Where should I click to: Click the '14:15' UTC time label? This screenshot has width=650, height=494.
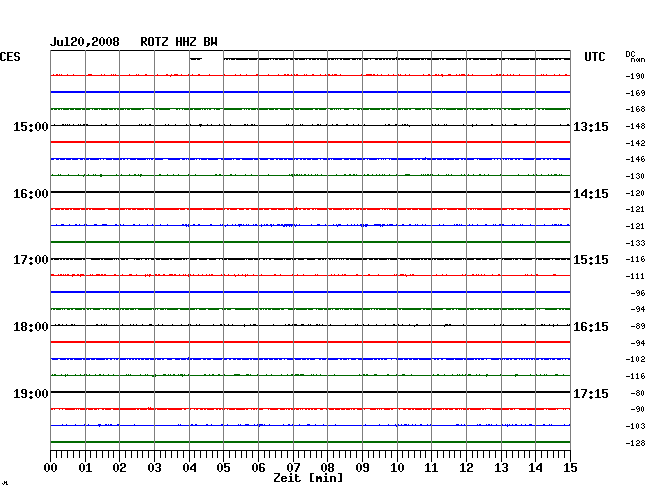tap(591, 194)
